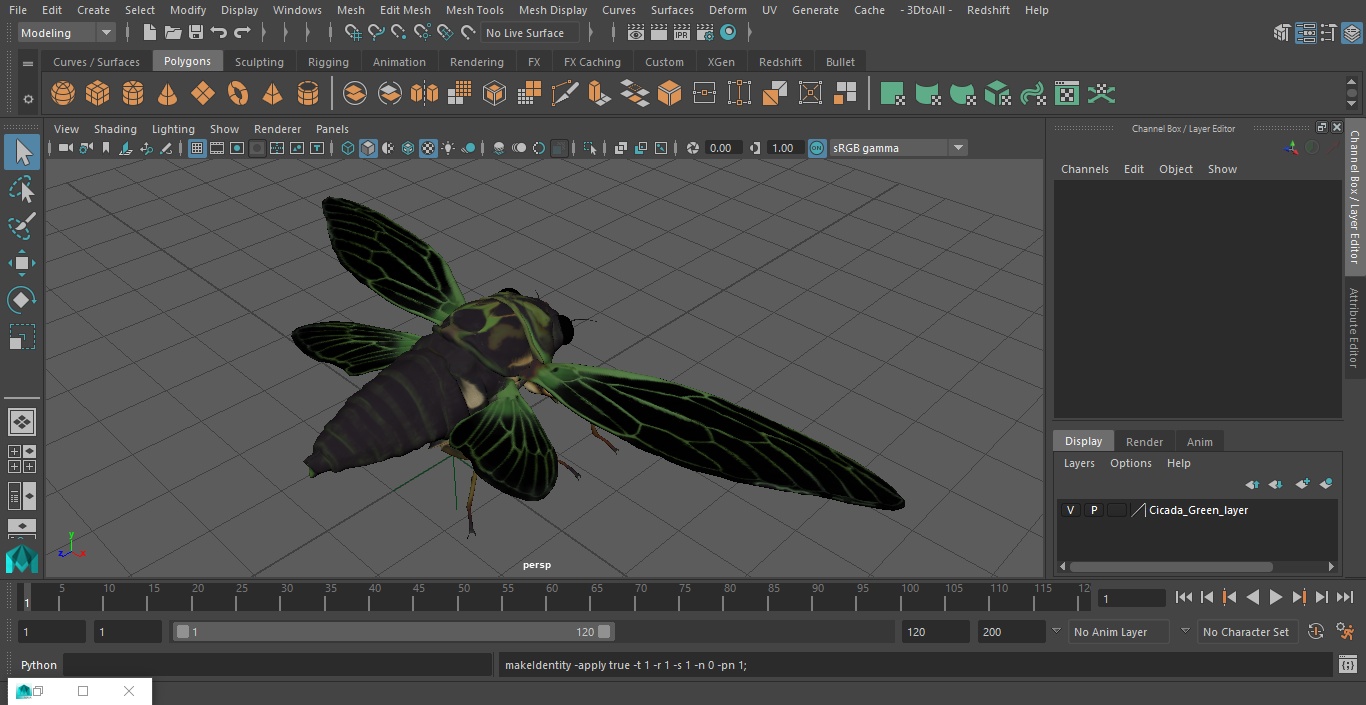Image resolution: width=1366 pixels, height=705 pixels.
Task: Toggle snap to grids magnet icon
Action: coord(353,33)
